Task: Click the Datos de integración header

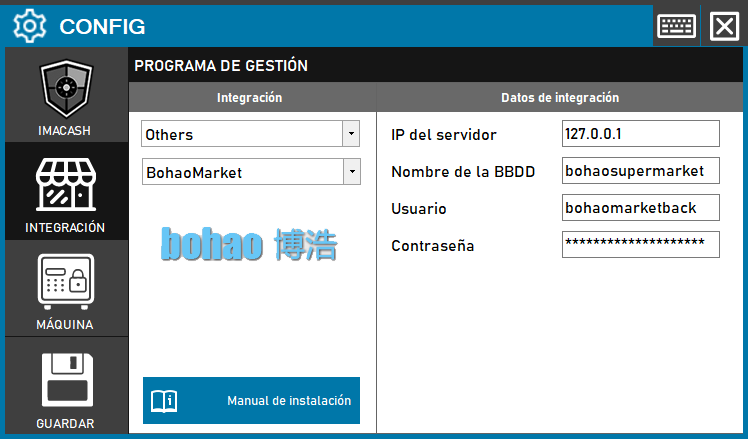Action: coord(560,98)
